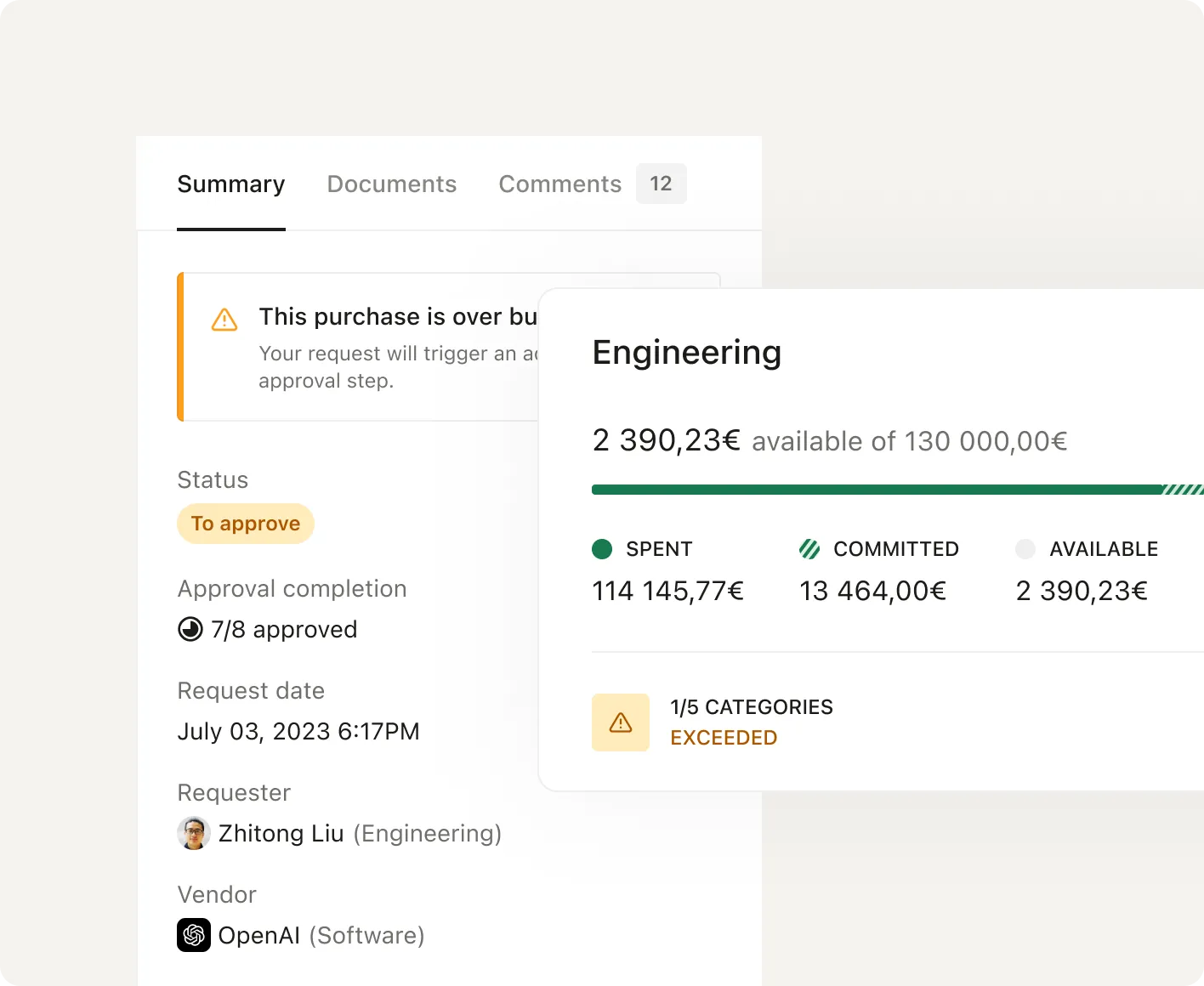
Task: Open the Comments tab
Action: 559,184
